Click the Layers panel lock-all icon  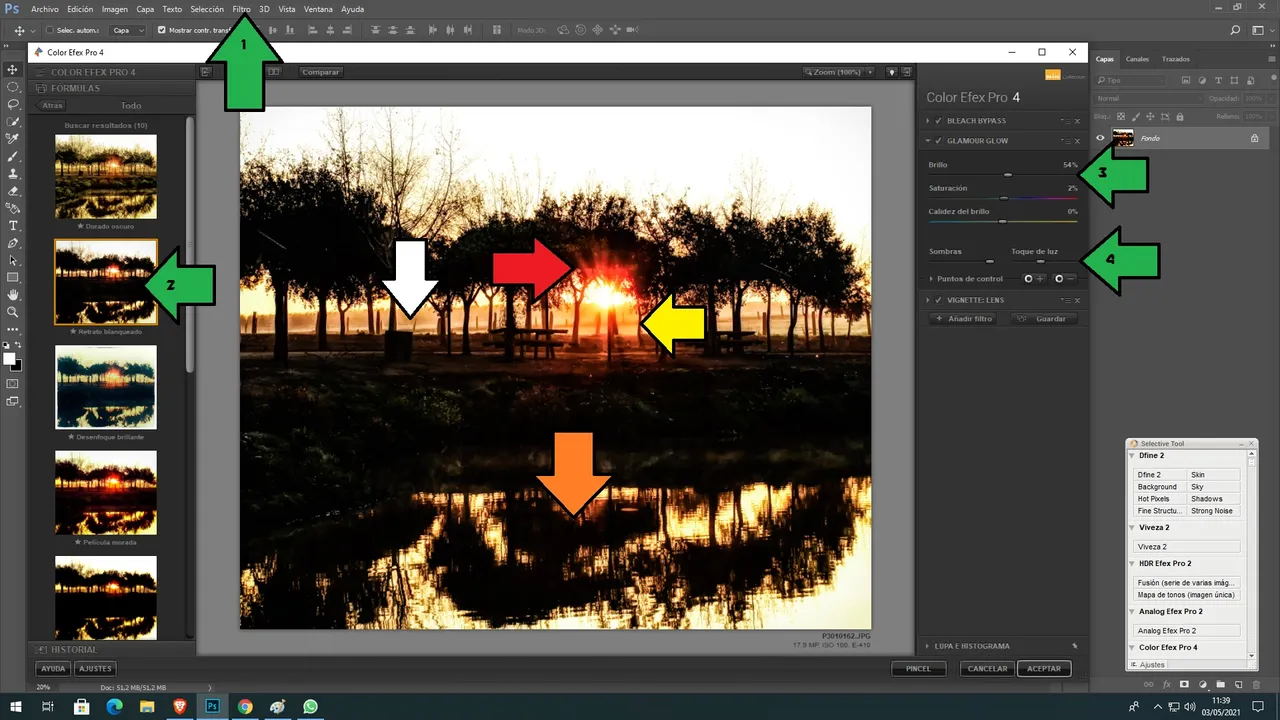[1179, 117]
